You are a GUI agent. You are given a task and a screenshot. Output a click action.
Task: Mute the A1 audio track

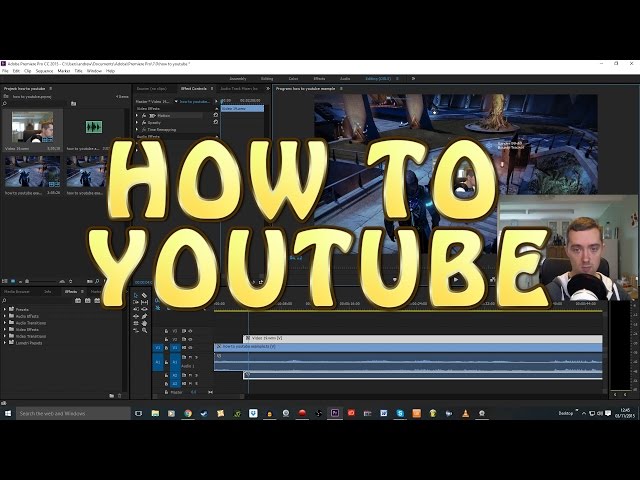(190, 357)
